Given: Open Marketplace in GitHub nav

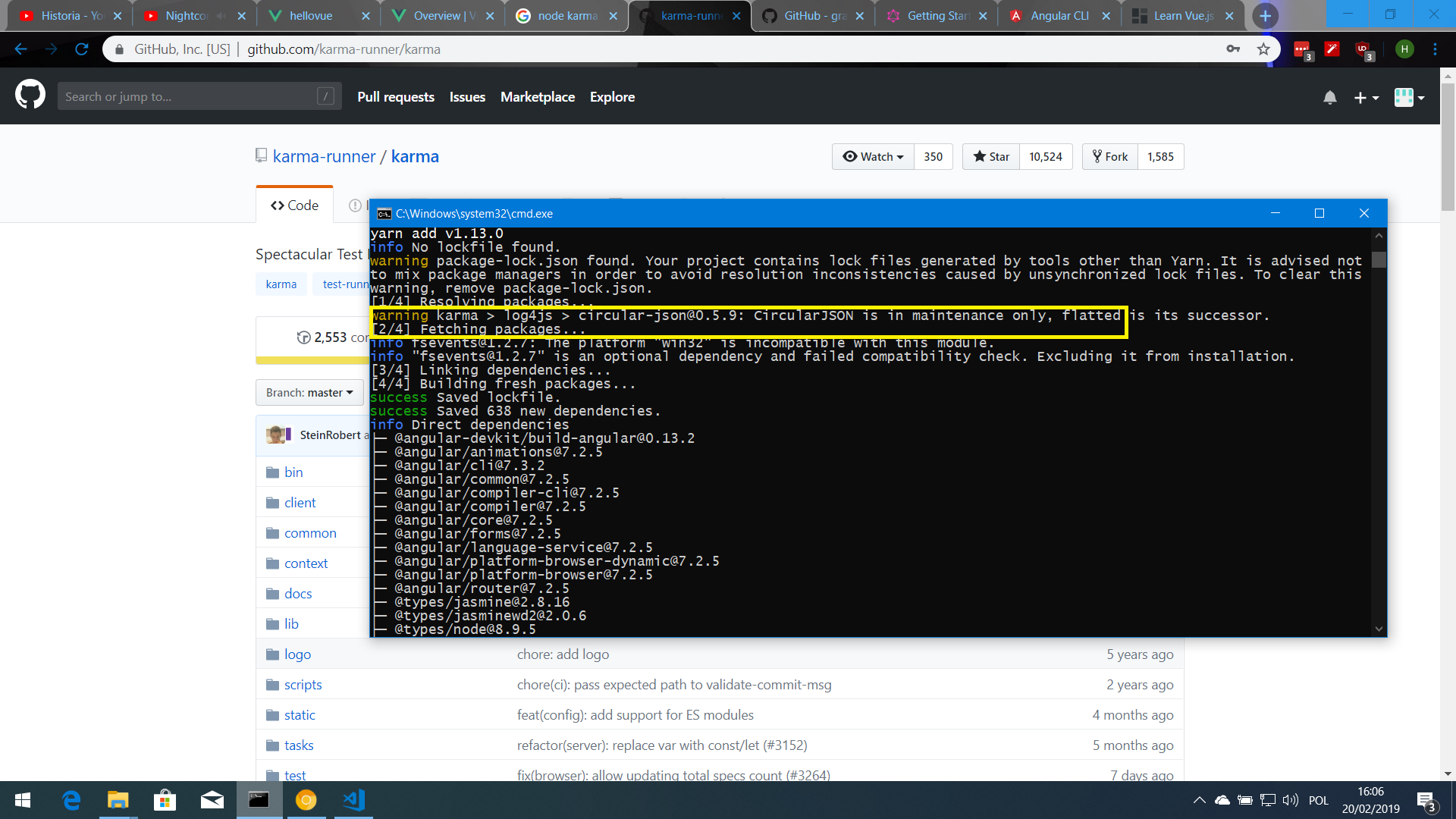Looking at the screenshot, I should point(538,96).
